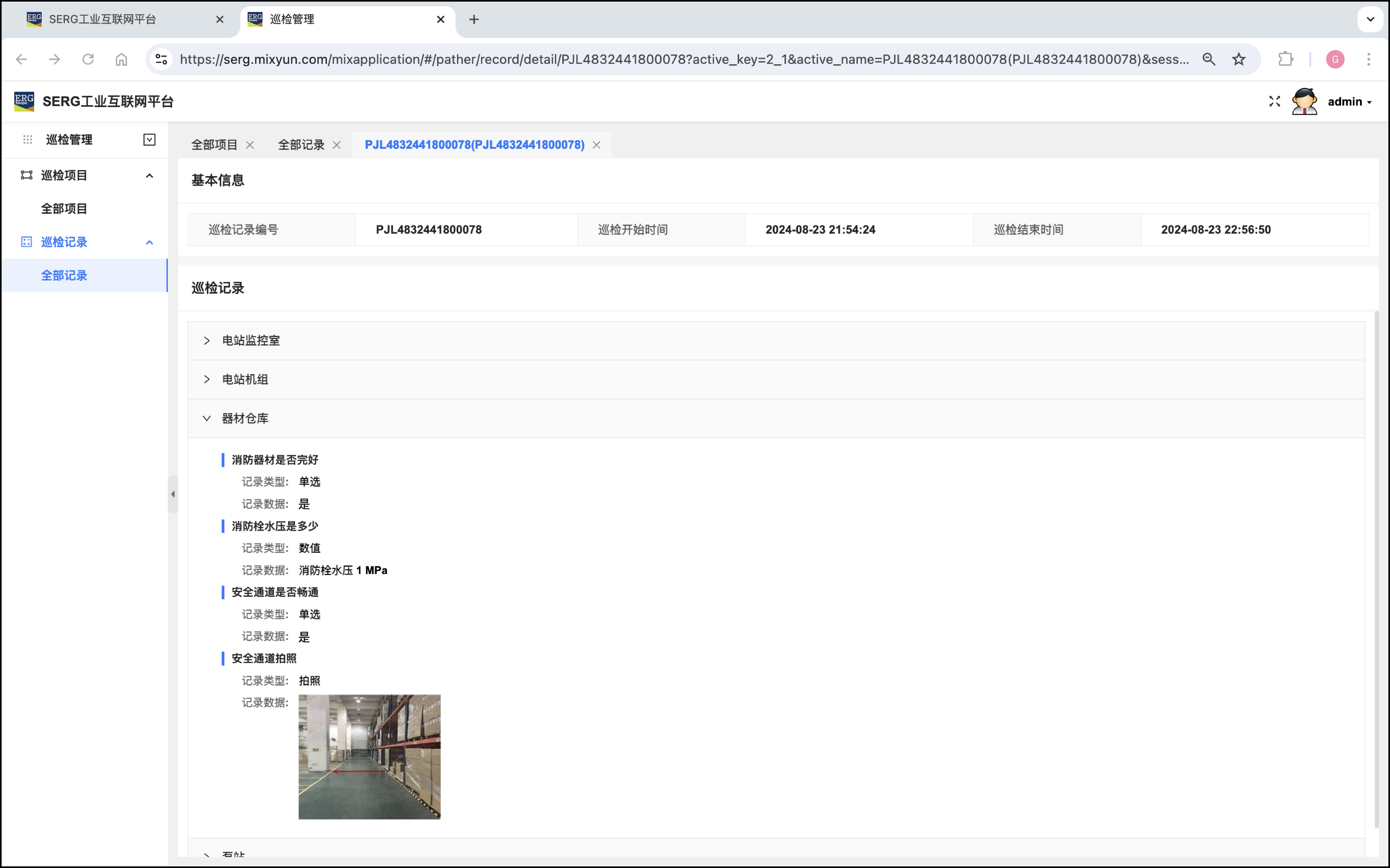
Task: Open 全部项目 in the sidebar
Action: [x=64, y=209]
